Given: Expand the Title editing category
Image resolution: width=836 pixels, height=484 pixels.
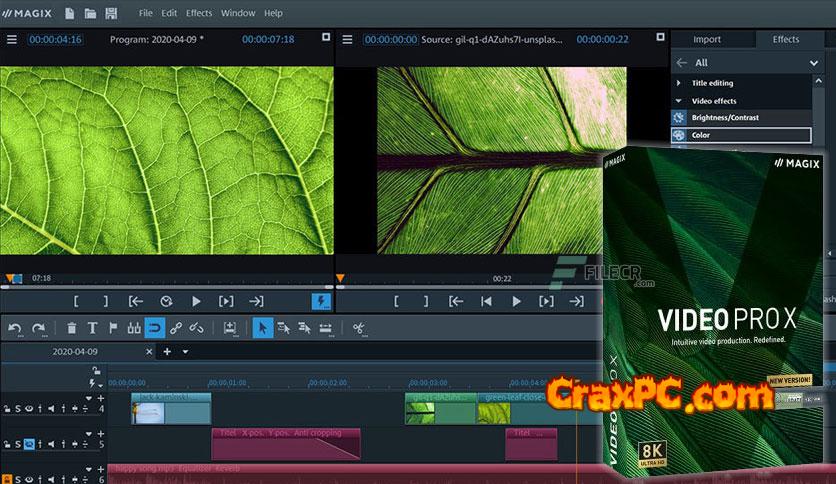Looking at the screenshot, I should coord(714,83).
